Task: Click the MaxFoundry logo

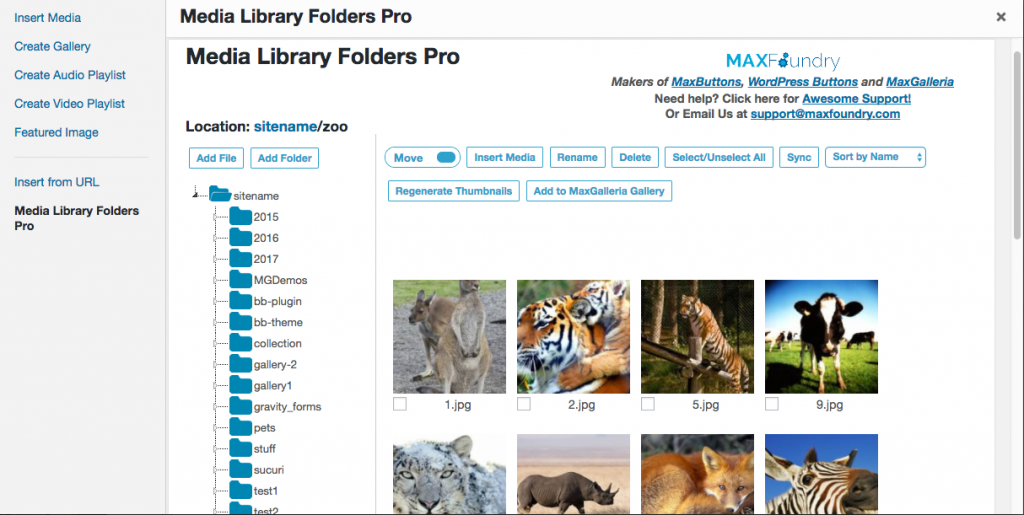Action: click(782, 61)
